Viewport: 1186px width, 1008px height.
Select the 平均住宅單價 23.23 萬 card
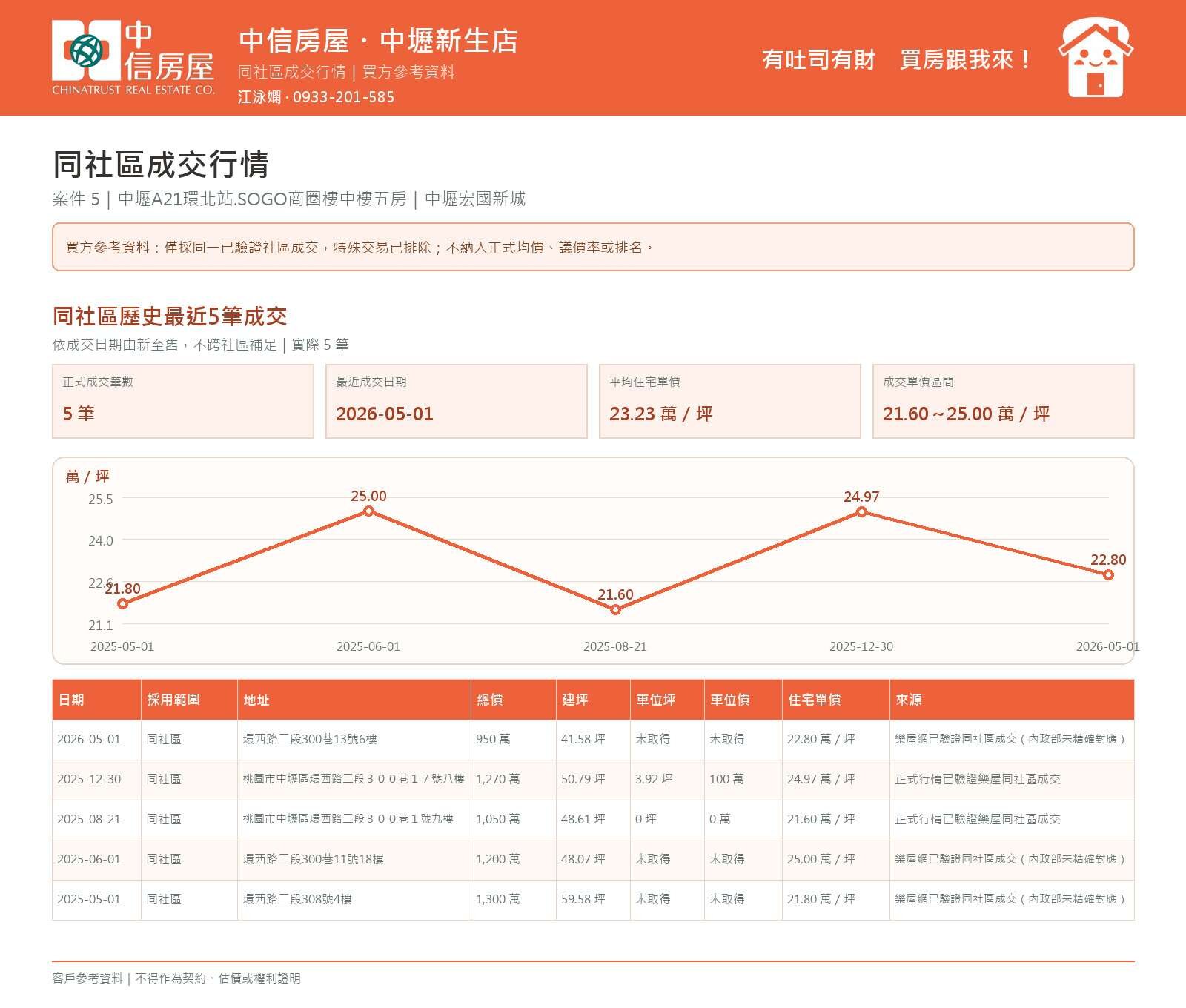[730, 401]
